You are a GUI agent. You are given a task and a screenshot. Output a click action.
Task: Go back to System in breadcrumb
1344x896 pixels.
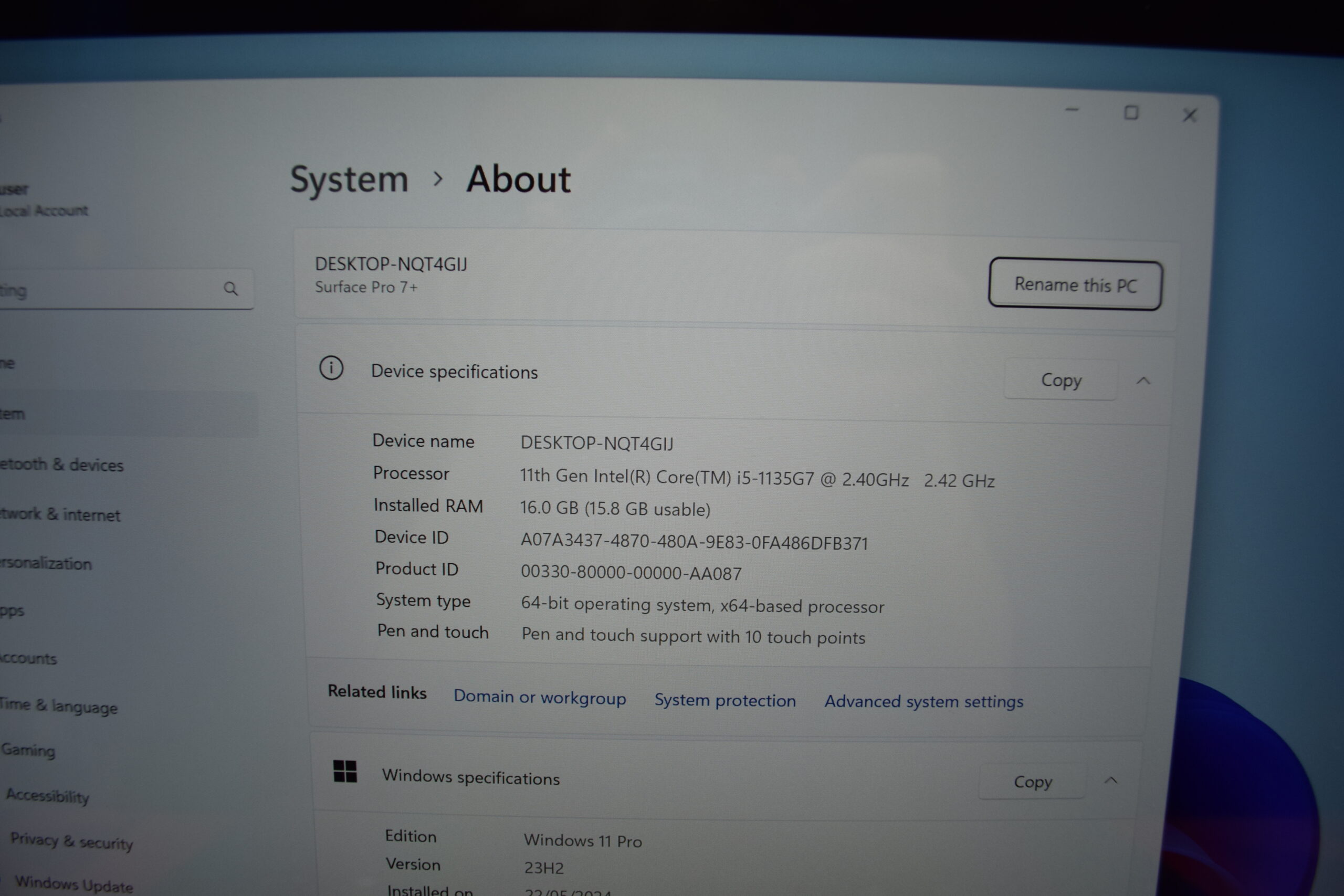[349, 180]
